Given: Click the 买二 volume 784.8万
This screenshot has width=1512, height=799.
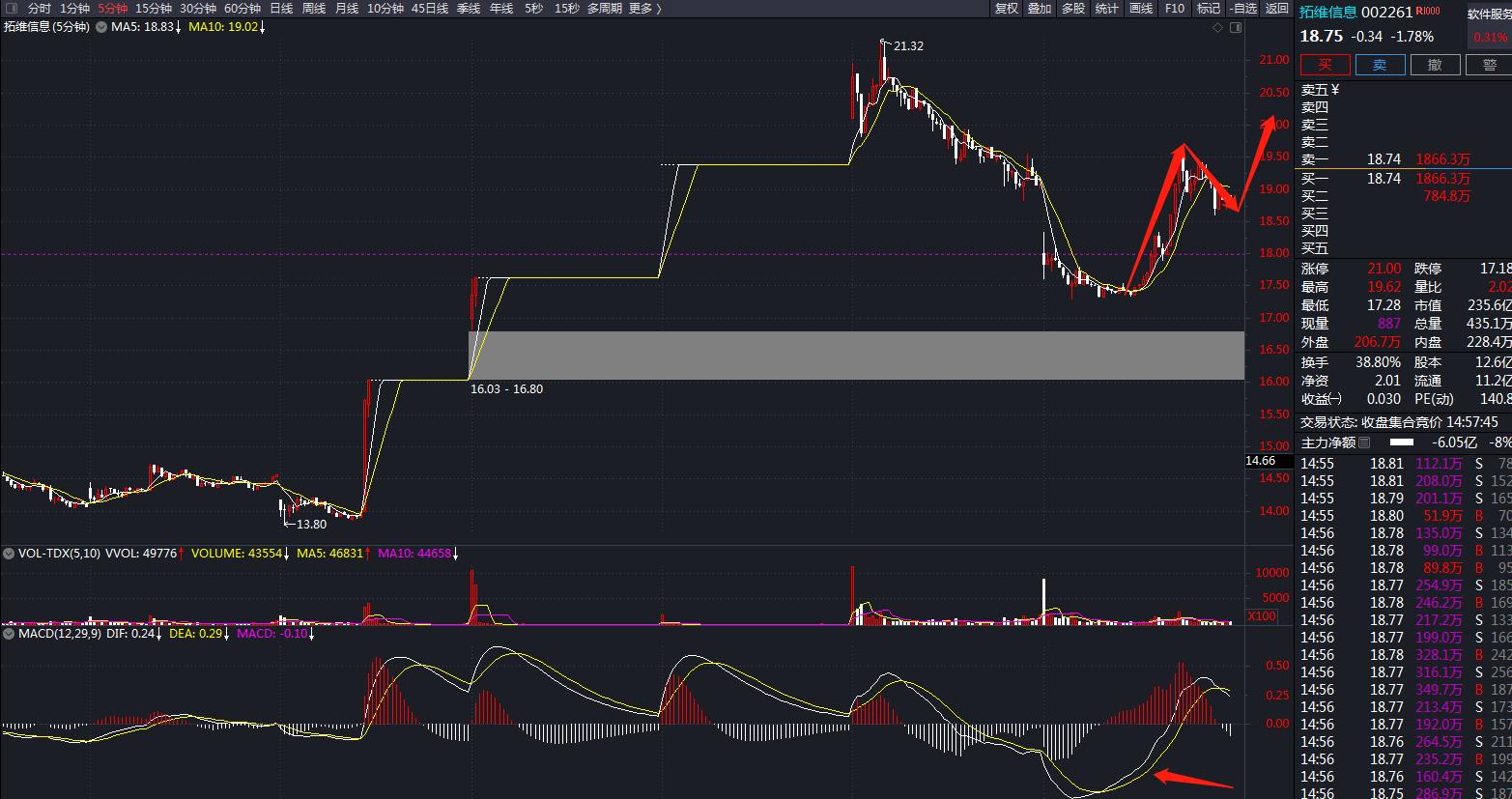Looking at the screenshot, I should coord(1447,196).
